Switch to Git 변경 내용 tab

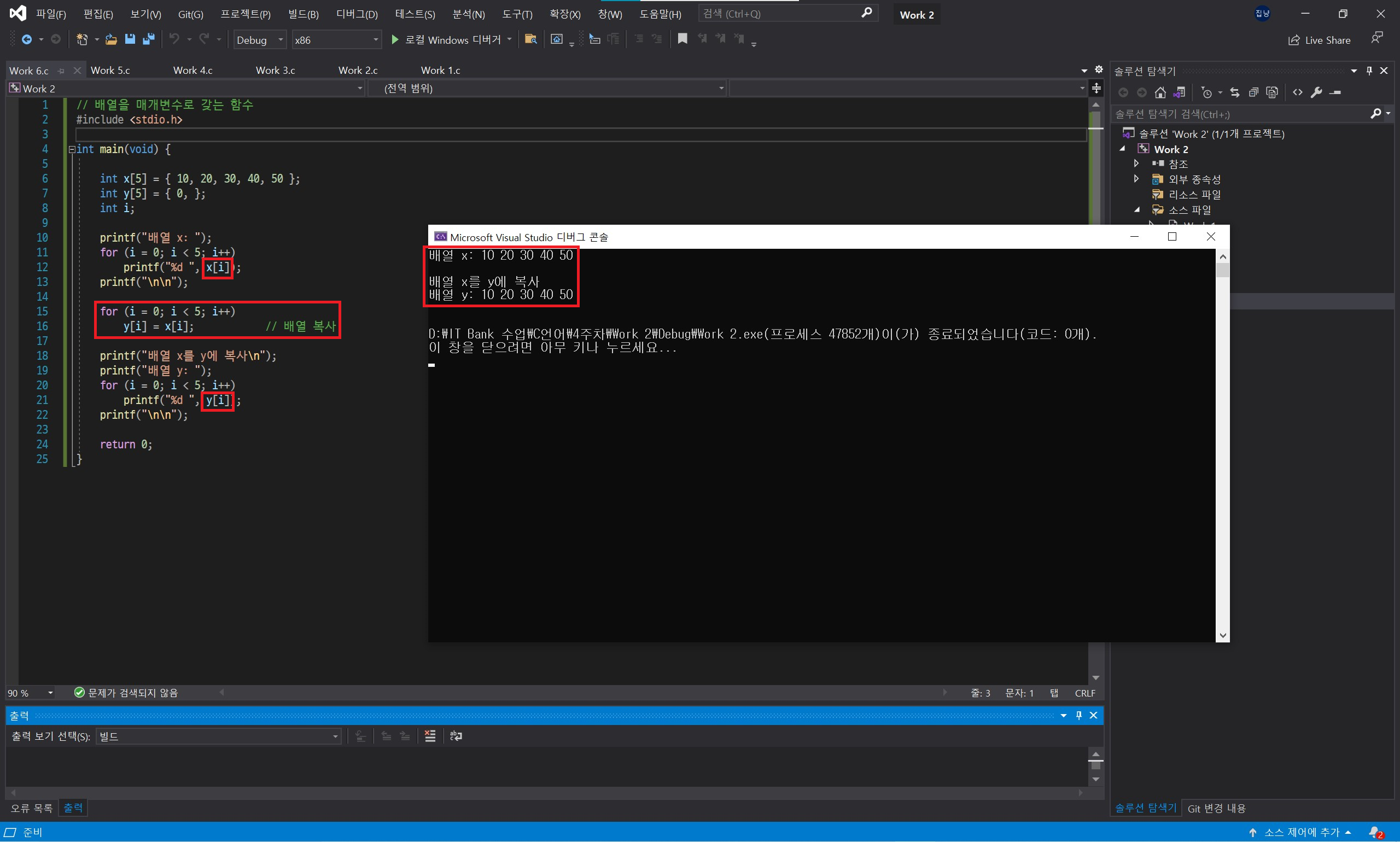(1216, 808)
